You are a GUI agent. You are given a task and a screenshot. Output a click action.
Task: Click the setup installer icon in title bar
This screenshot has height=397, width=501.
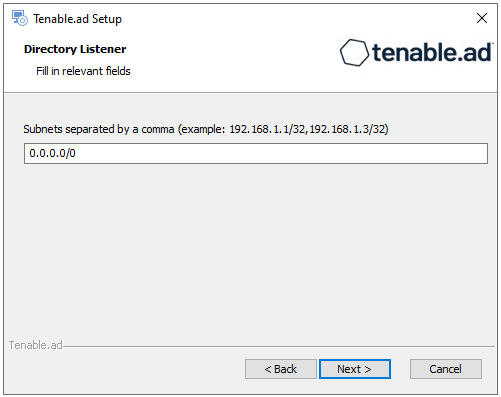tap(19, 18)
